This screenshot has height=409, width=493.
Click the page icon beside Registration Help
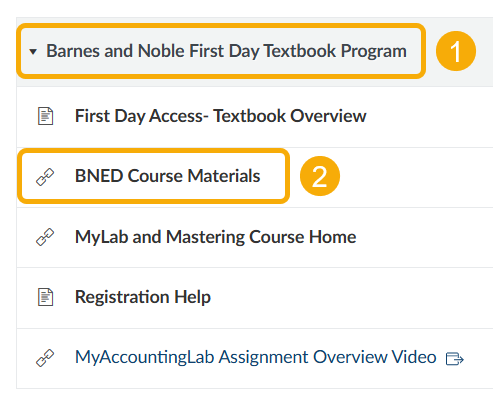(46, 297)
